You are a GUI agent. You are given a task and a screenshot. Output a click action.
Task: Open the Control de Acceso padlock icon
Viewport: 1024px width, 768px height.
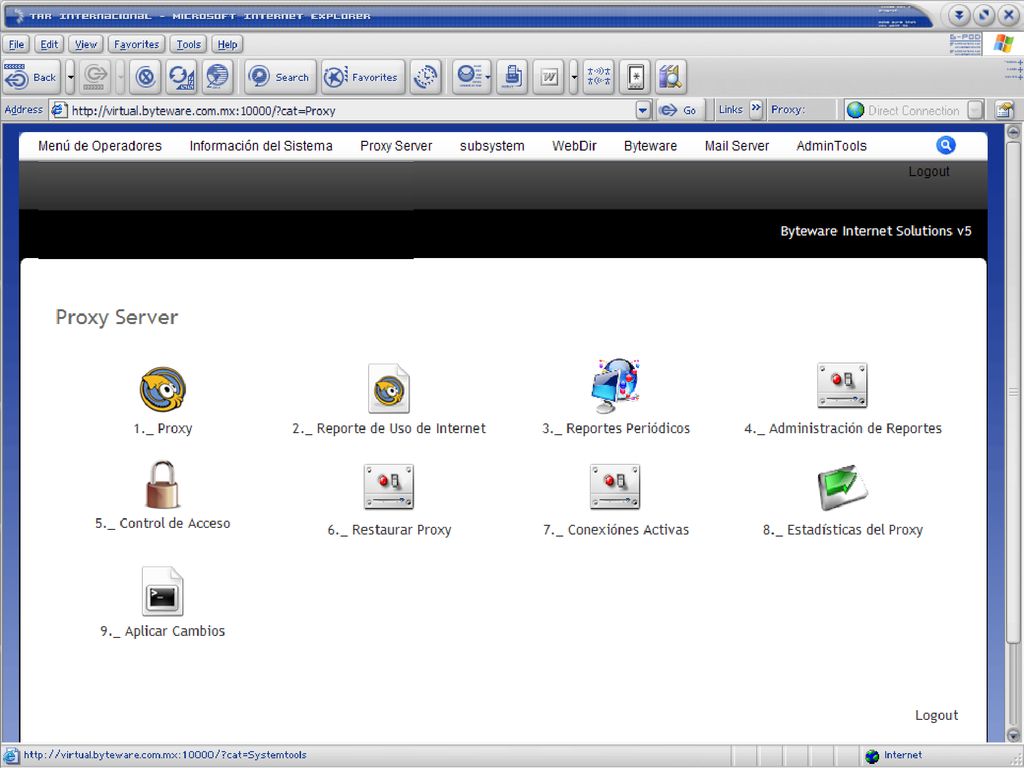coord(162,485)
